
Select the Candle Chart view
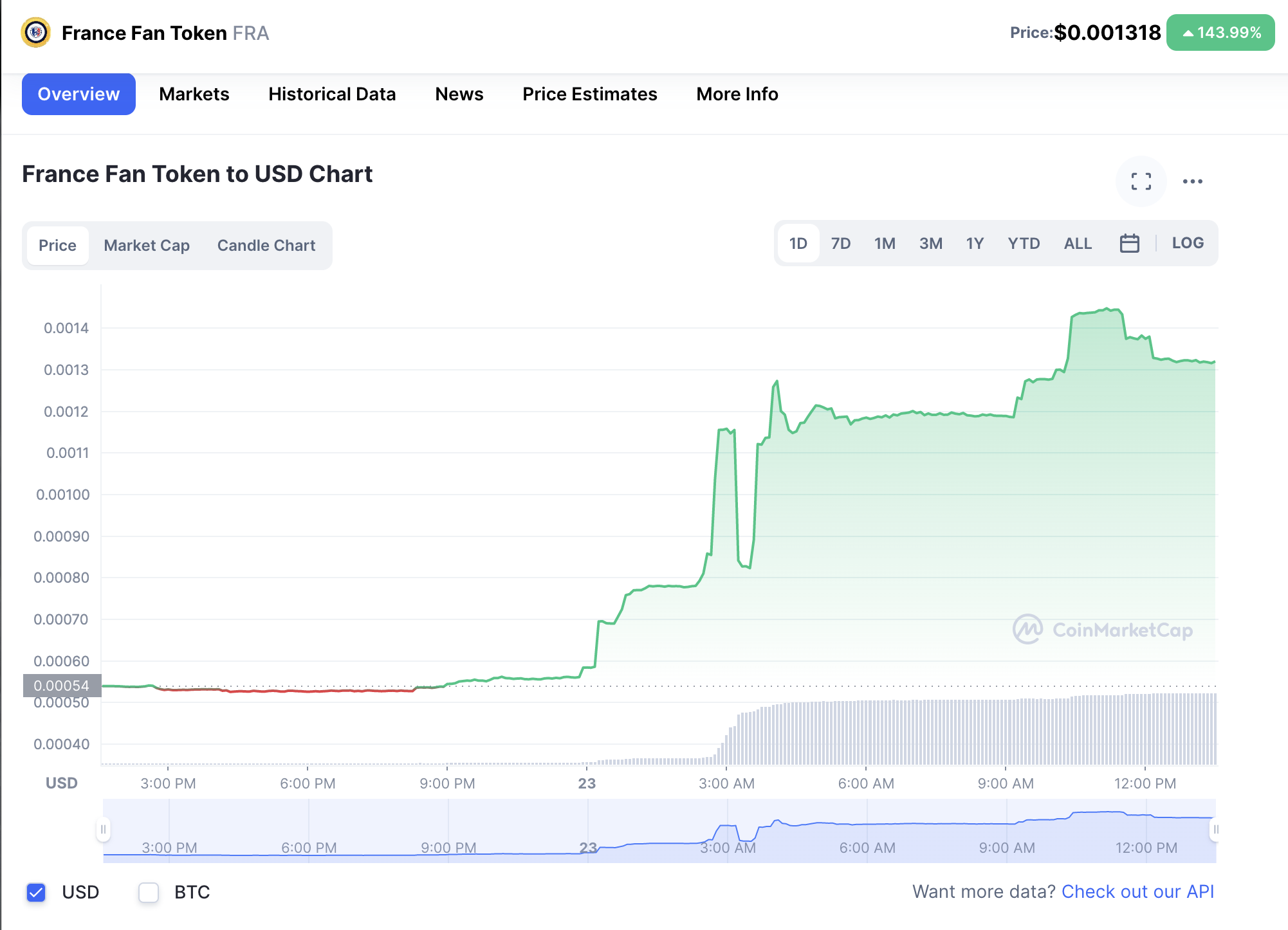[x=266, y=246]
